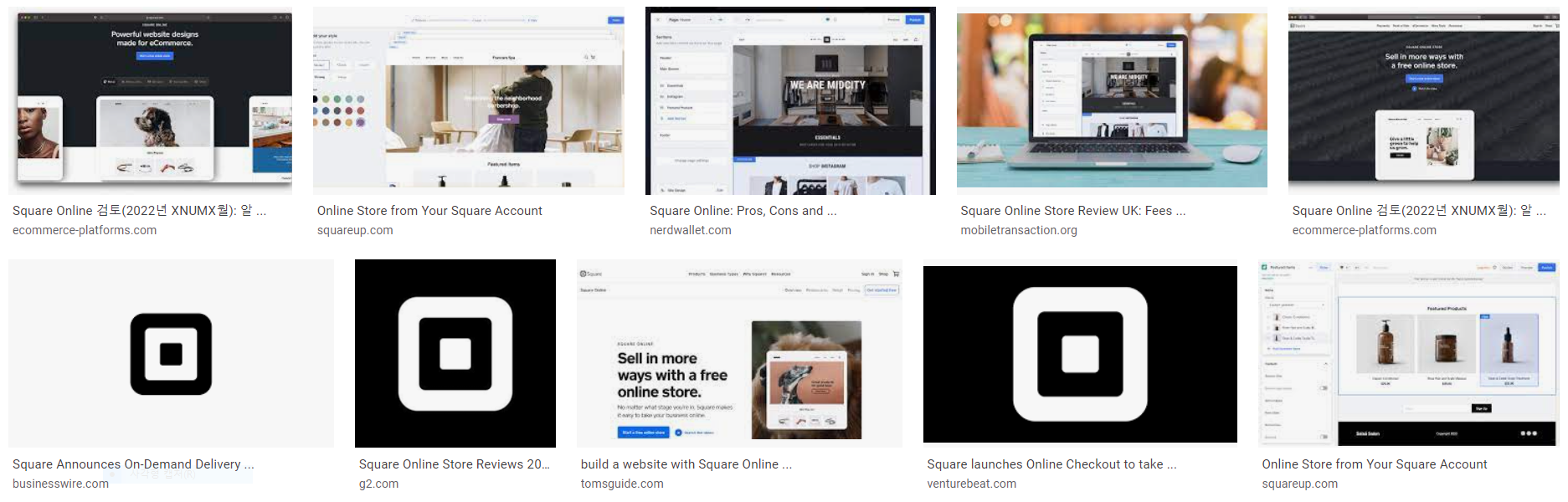Viewport: 1568px width, 502px height.
Task: Open the neighborhood barbershop website thumbnail
Action: pyautogui.click(x=468, y=100)
